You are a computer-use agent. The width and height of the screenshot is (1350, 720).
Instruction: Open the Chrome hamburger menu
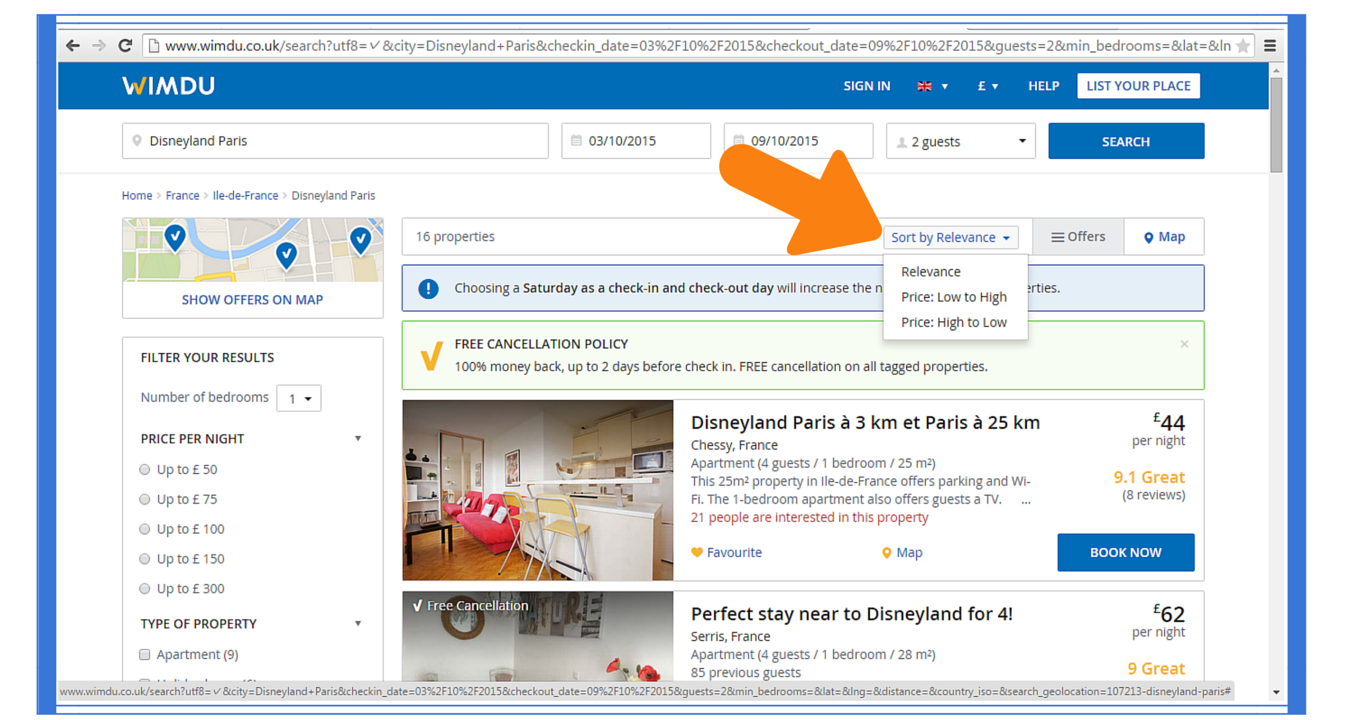point(1270,46)
